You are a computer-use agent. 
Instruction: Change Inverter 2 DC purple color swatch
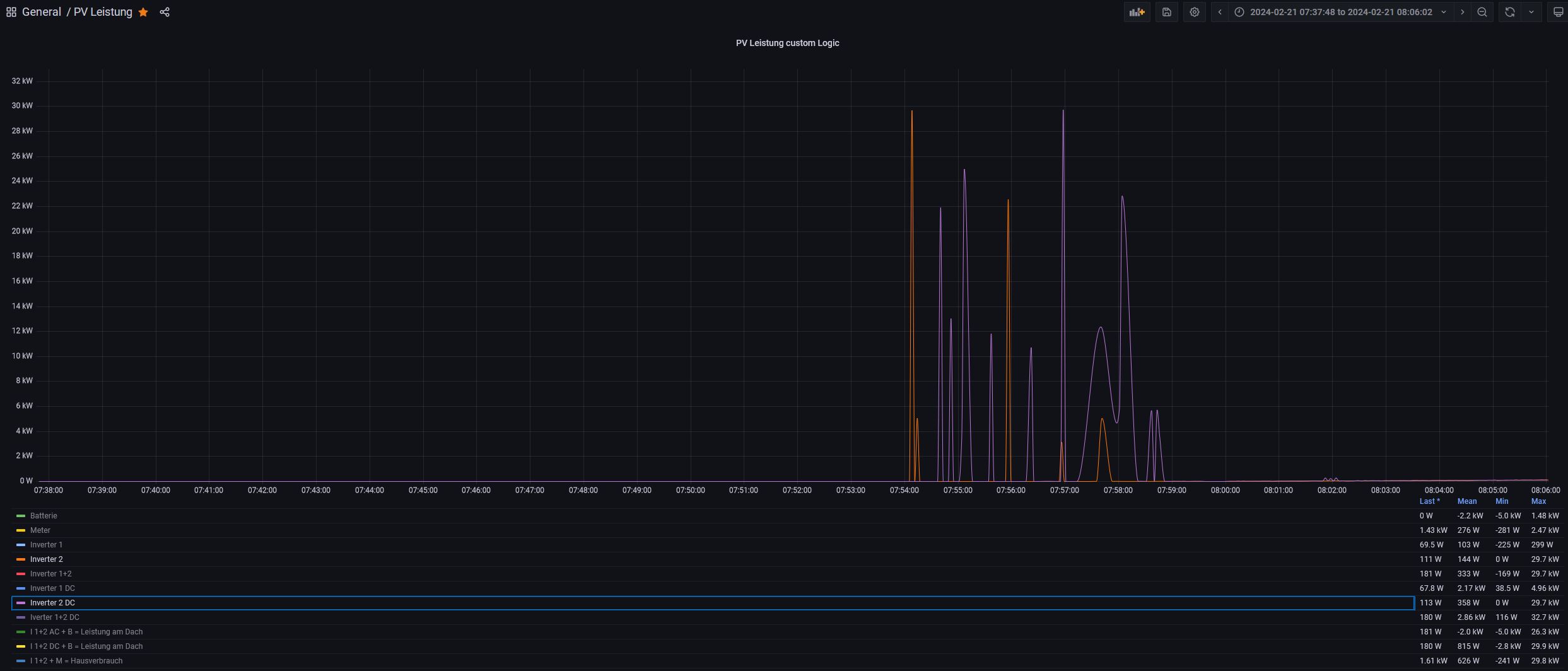[21, 603]
